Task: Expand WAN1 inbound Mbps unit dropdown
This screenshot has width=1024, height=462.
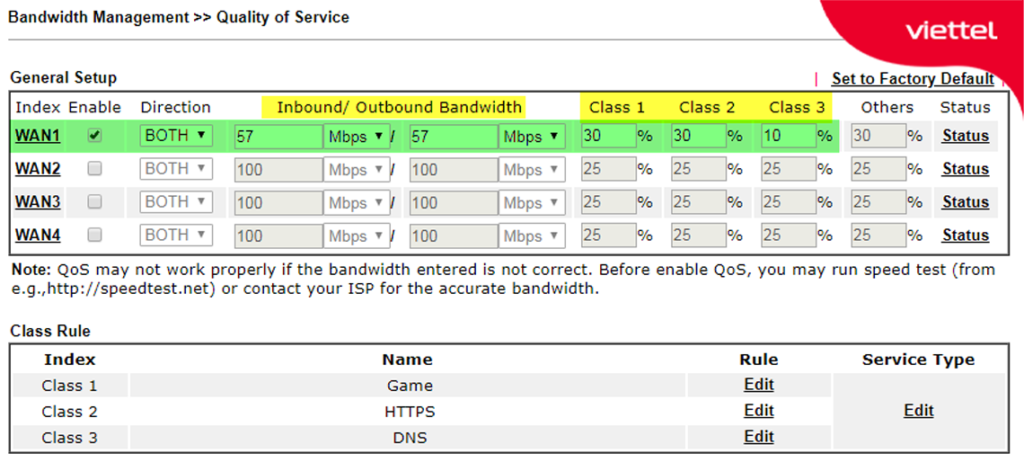Action: tap(356, 137)
